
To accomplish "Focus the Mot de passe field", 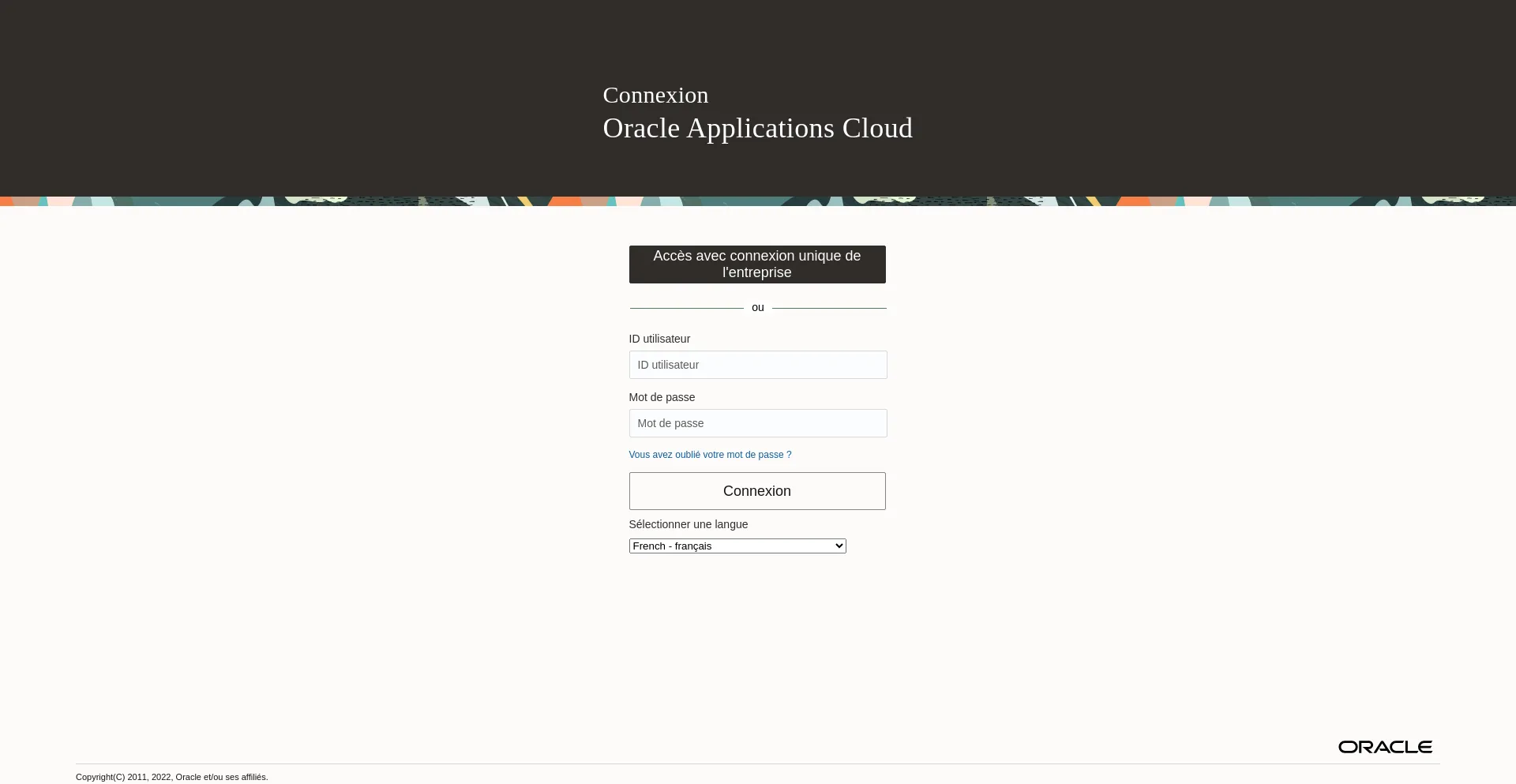I will (756, 422).
